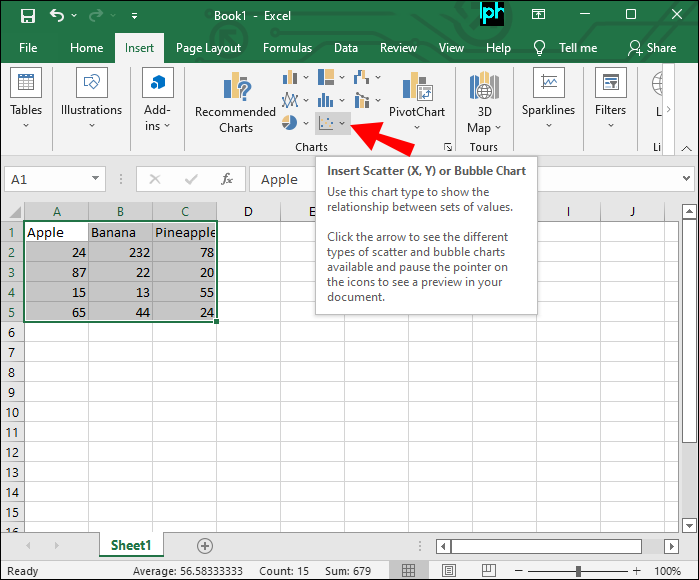Collapse the ribbon
The image size is (699, 580).
pos(686,148)
